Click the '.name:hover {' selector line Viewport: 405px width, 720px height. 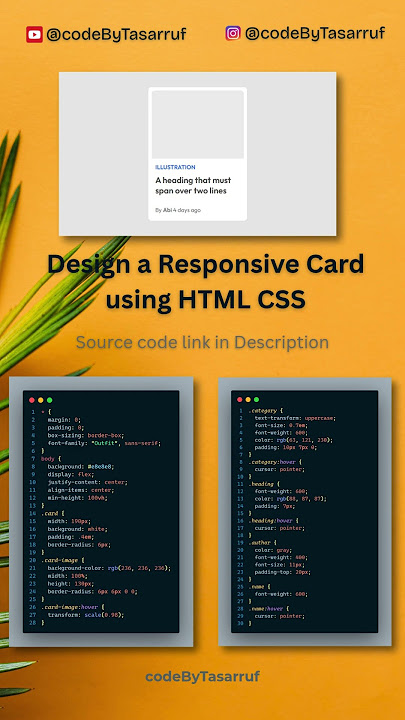pyautogui.click(x=270, y=609)
